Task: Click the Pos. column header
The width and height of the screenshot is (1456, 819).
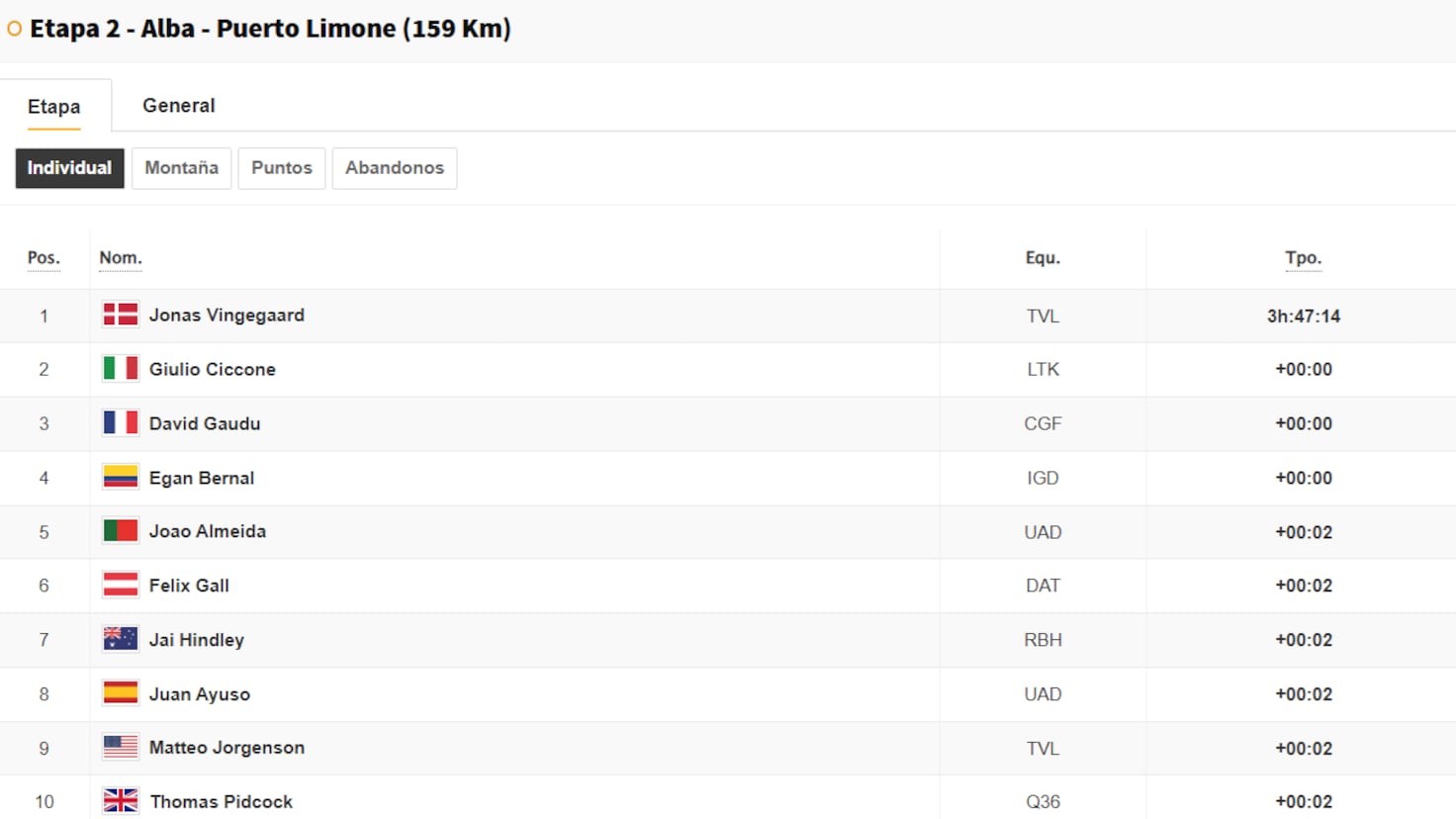Action: 44,258
